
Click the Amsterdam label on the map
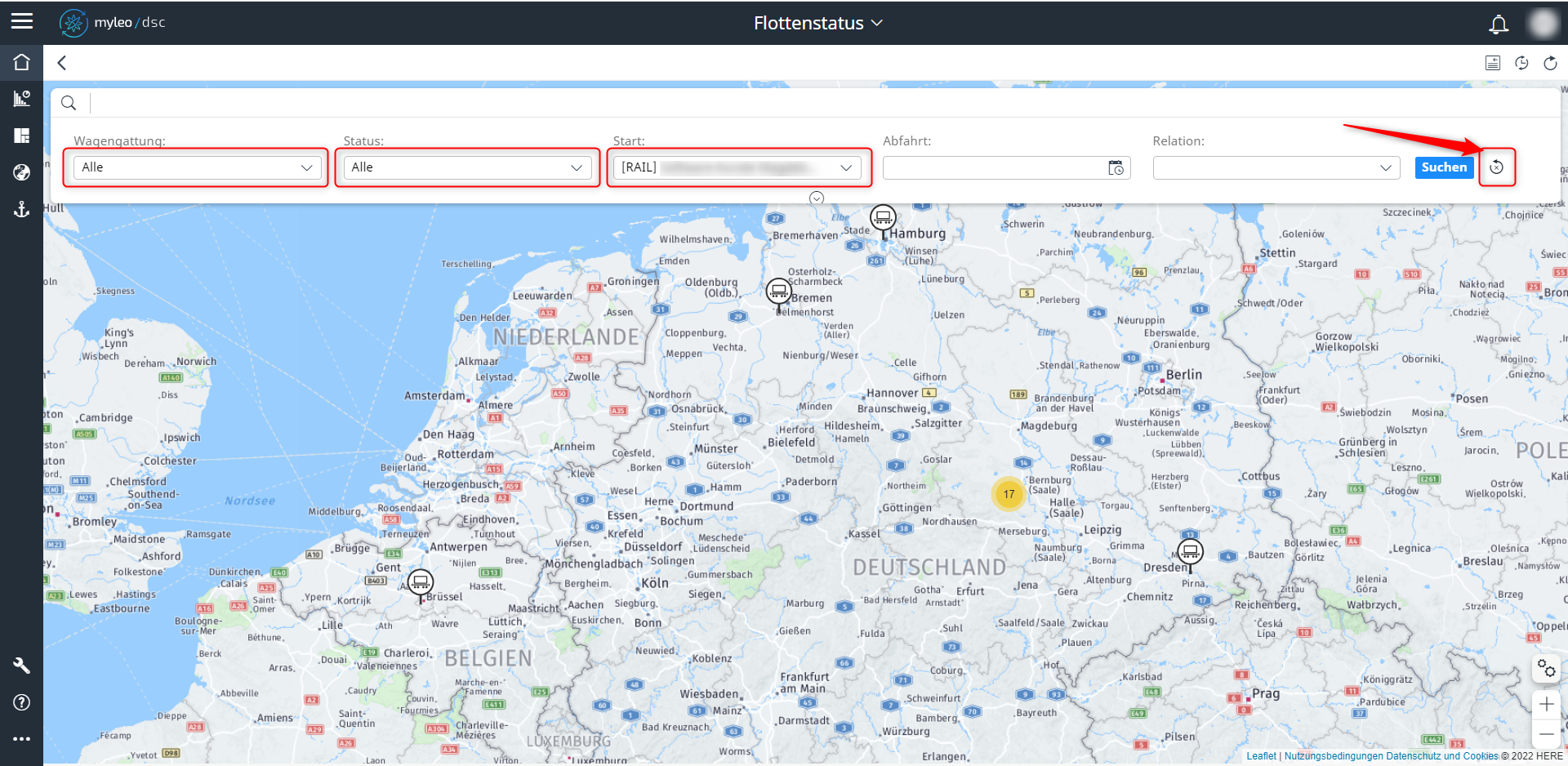click(x=434, y=395)
